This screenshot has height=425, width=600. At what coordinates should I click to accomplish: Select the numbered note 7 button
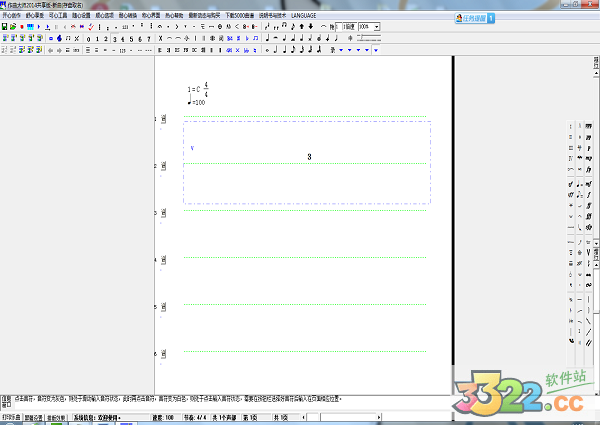(x=149, y=39)
